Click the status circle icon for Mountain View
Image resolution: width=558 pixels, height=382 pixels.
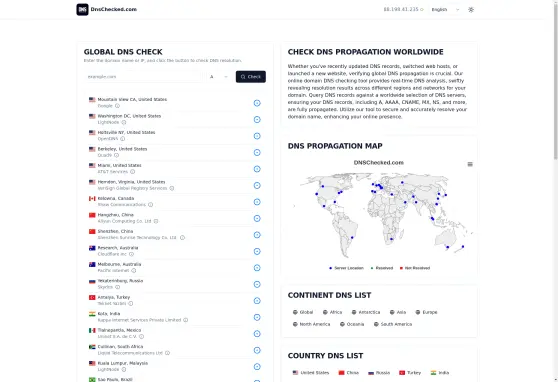click(x=257, y=103)
